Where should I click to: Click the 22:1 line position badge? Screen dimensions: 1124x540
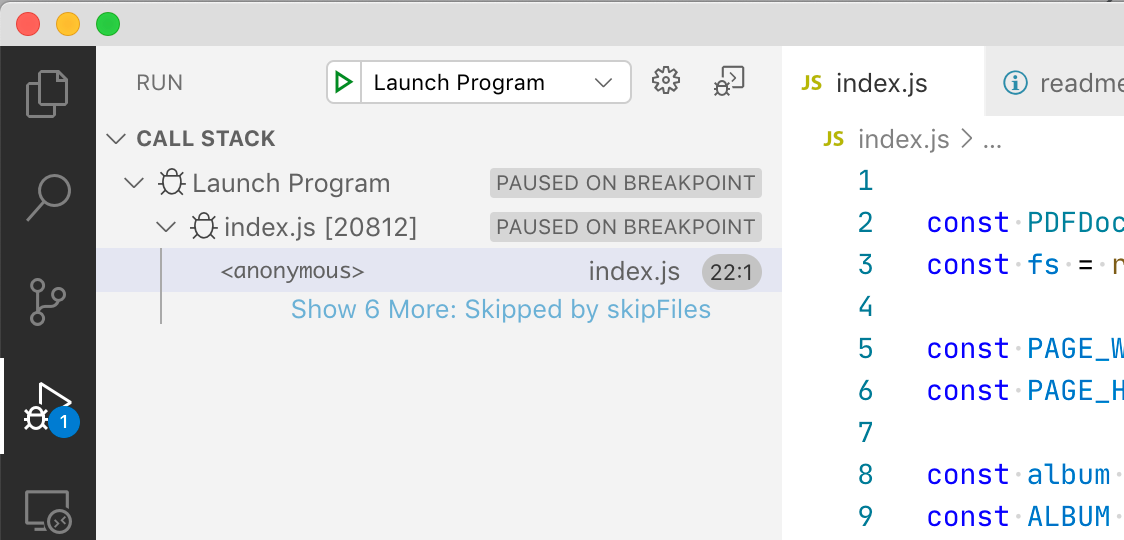tap(732, 271)
